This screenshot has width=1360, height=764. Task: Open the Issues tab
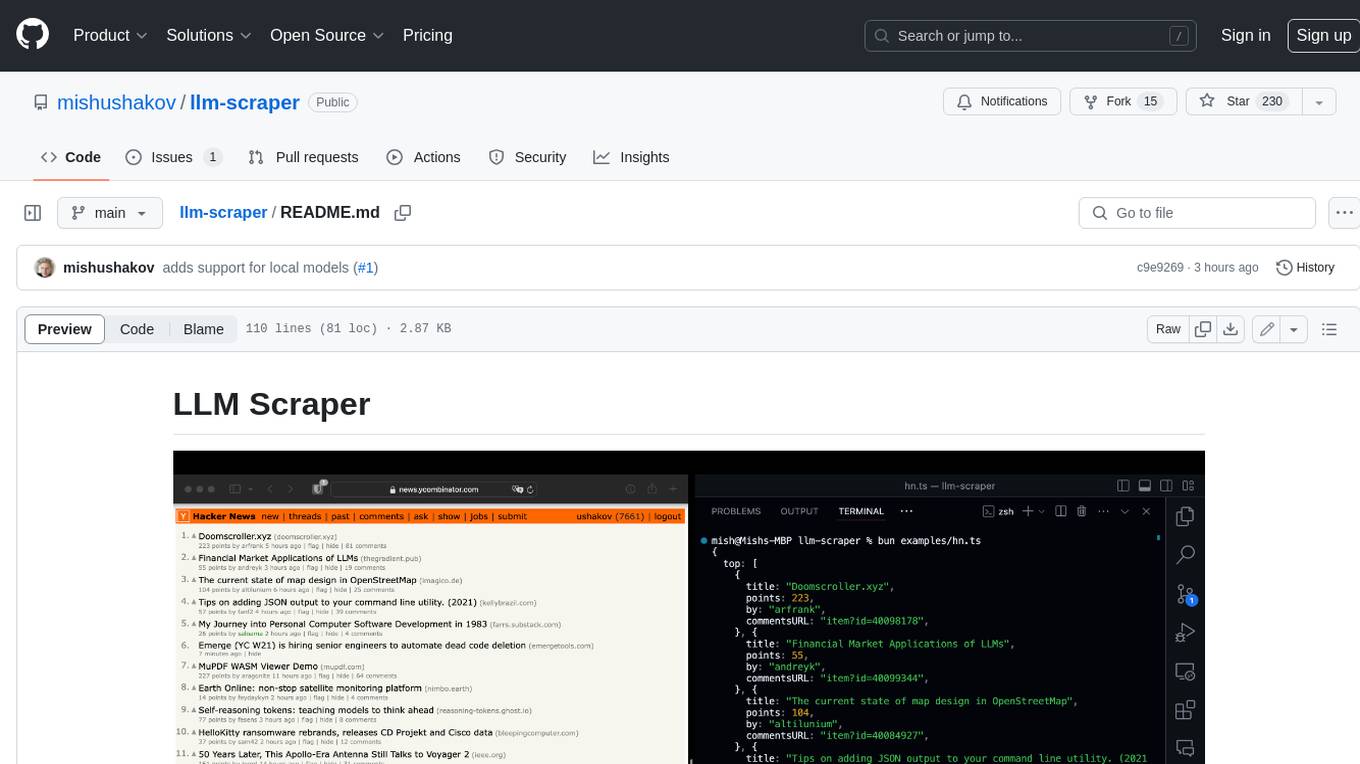(174, 157)
